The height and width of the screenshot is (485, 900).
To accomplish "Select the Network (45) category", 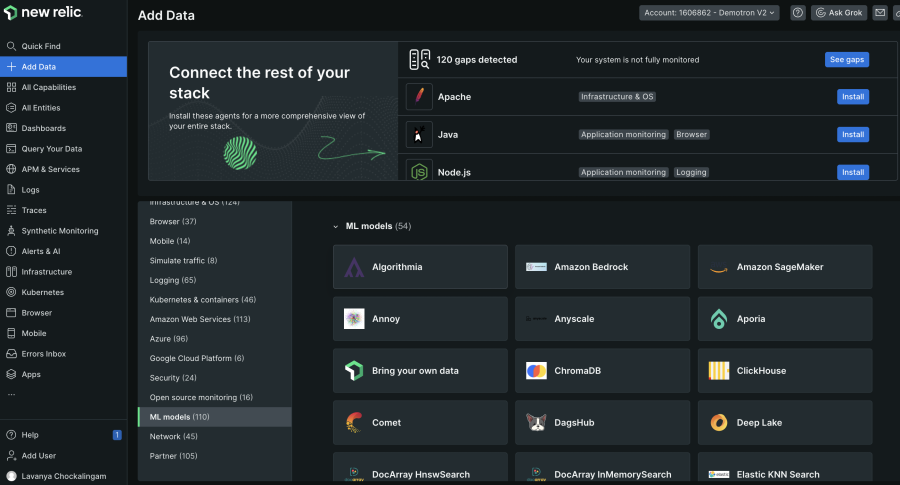I will (x=173, y=436).
